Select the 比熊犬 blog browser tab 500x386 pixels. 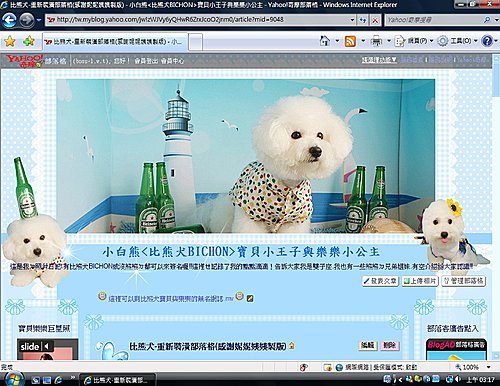pos(115,42)
